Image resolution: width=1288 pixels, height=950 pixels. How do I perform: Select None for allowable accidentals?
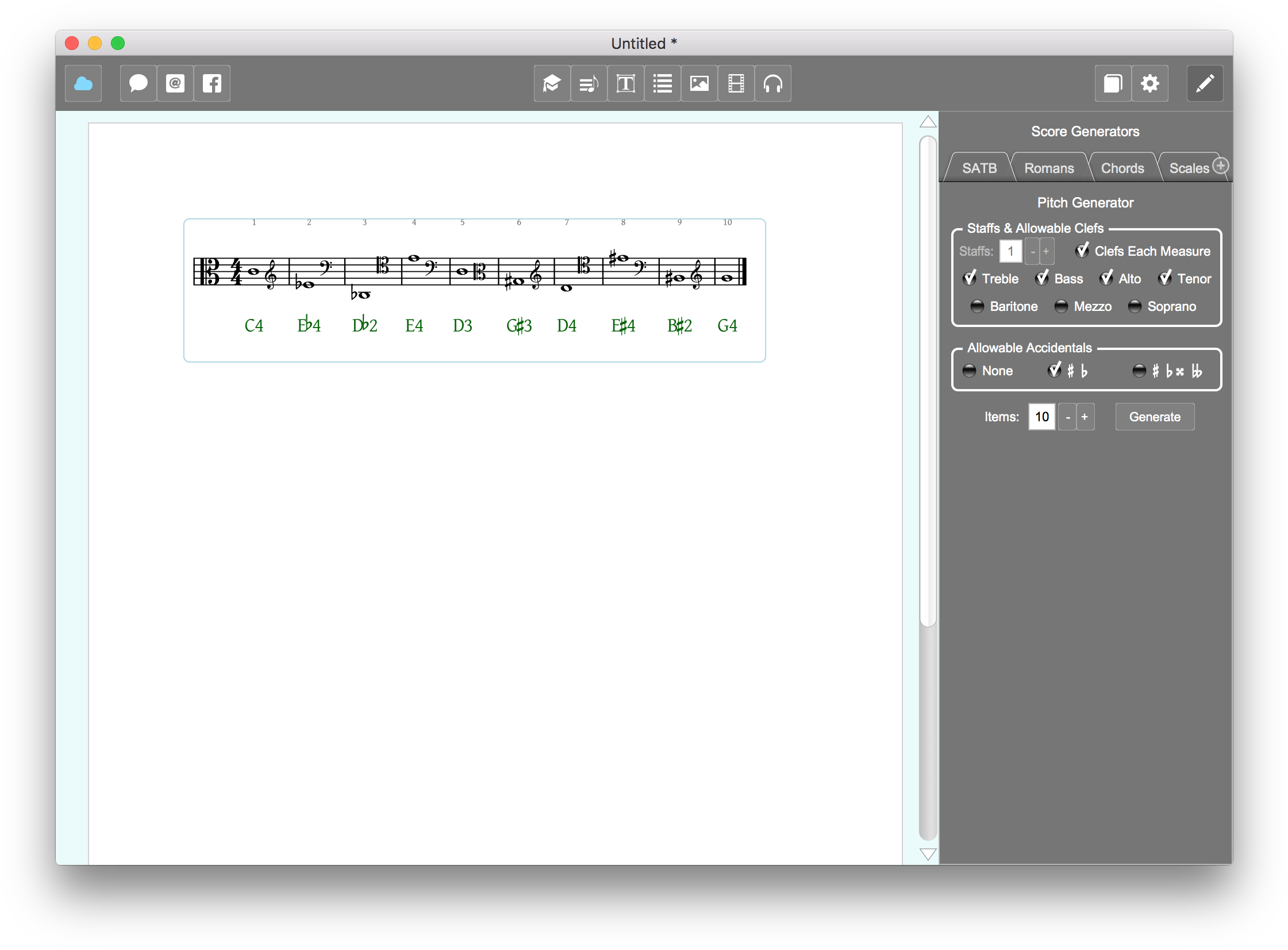coord(970,371)
